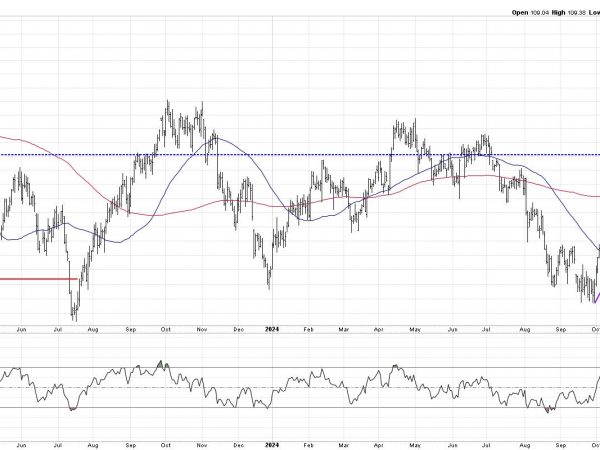Click the Open 109.04 value in header

(530, 13)
